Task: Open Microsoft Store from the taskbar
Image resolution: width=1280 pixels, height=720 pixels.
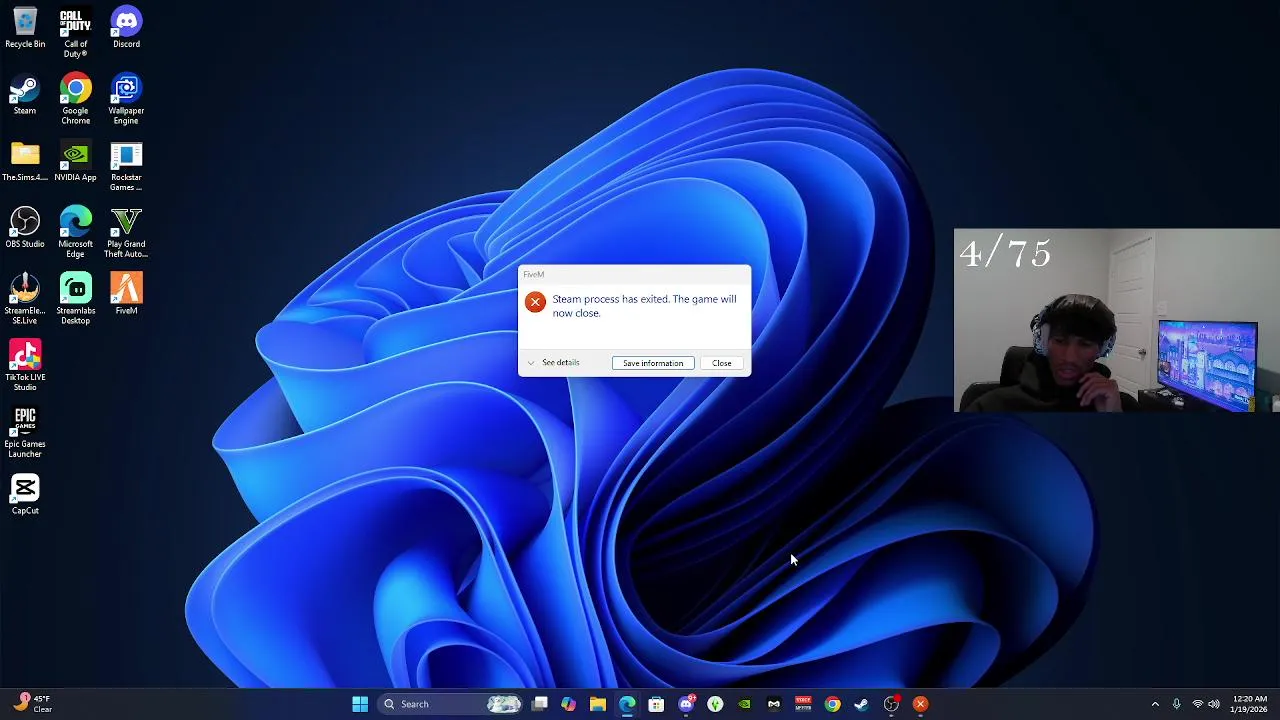Action: [656, 704]
